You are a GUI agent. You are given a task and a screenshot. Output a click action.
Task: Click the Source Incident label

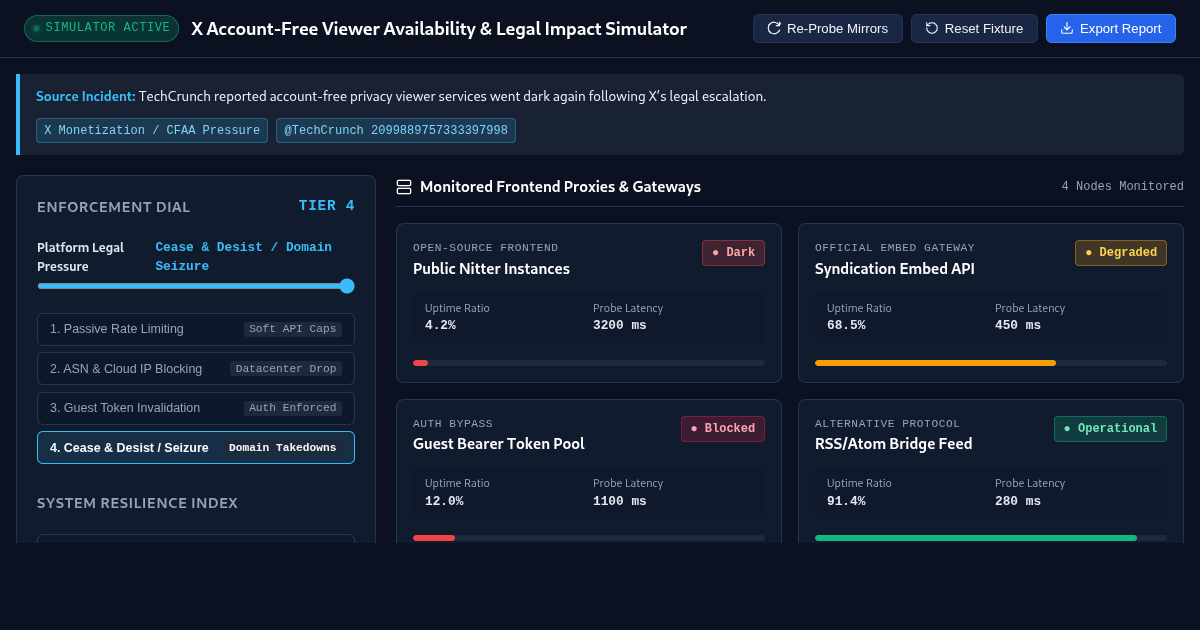[86, 97]
